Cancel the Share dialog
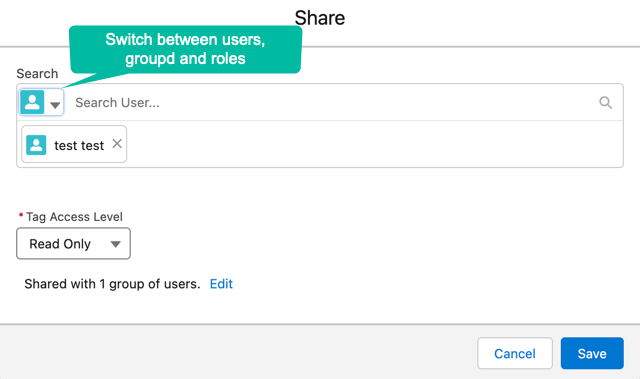This screenshot has width=640, height=379. coord(515,353)
